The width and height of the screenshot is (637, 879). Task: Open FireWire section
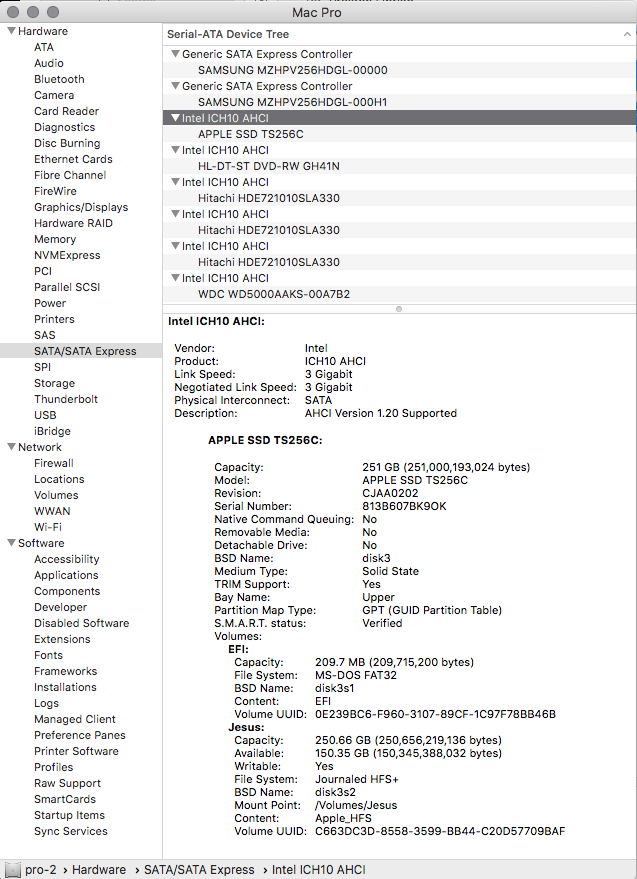coord(55,191)
